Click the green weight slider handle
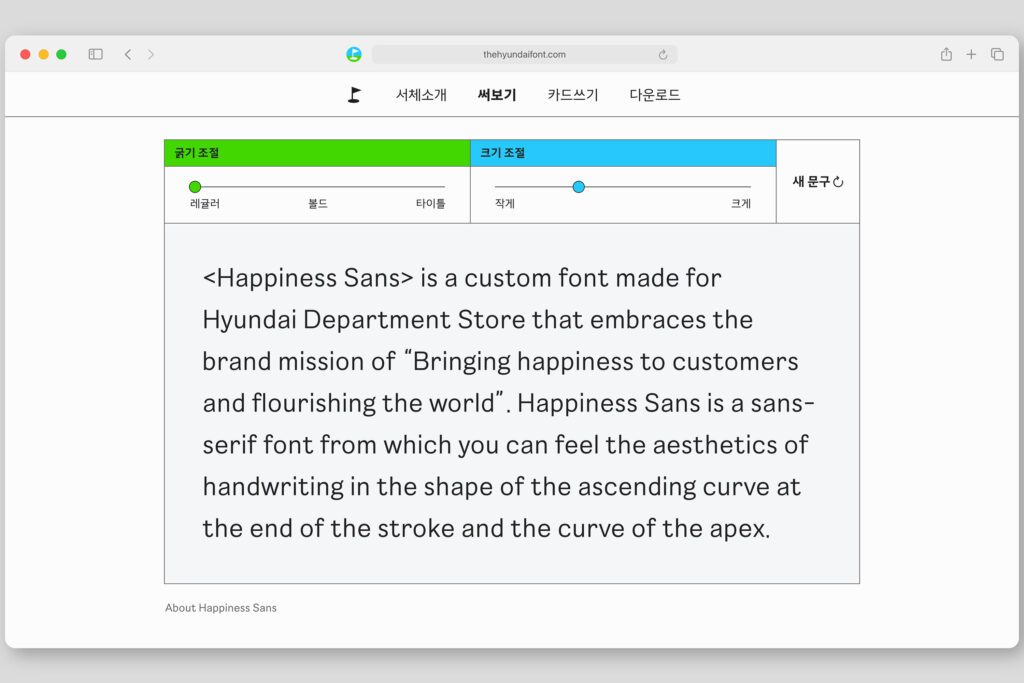 (195, 187)
